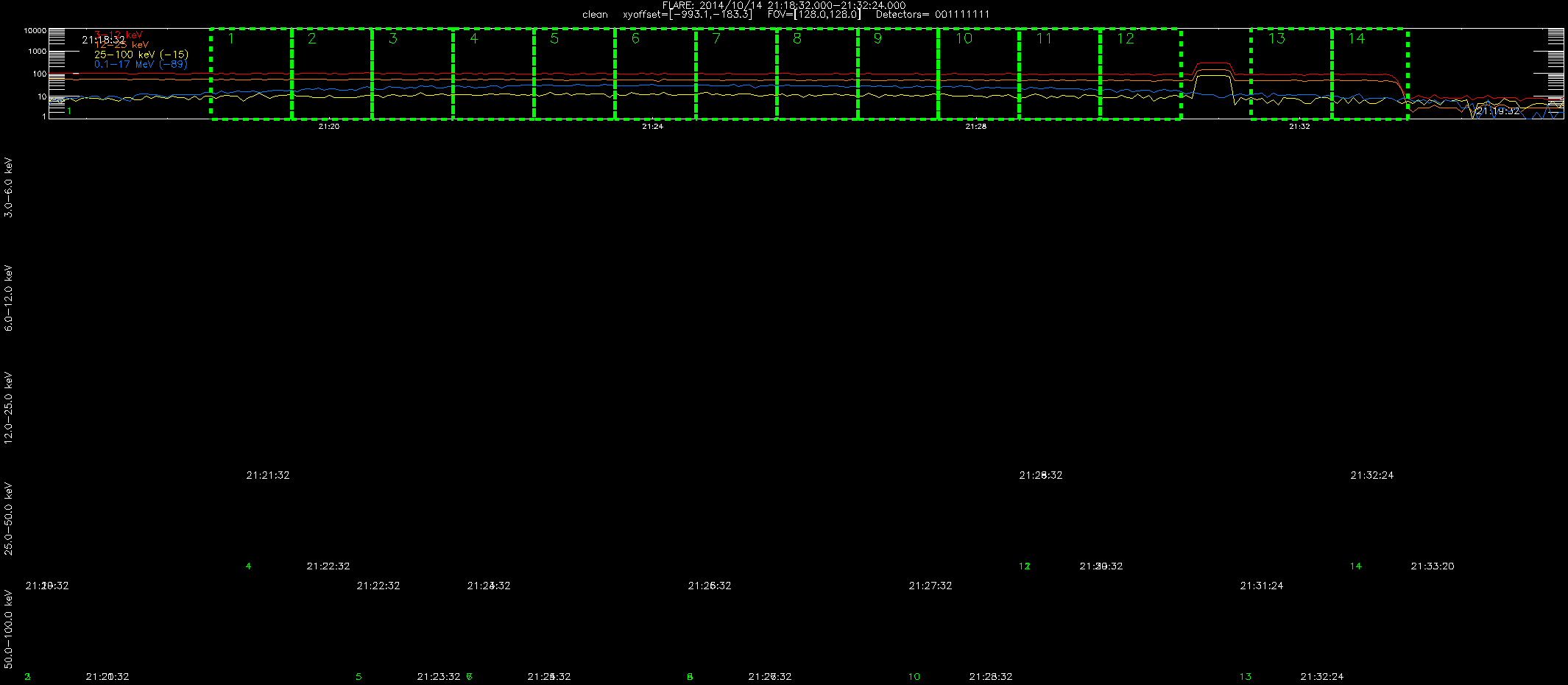Click the 21:31:24 timestamp
This screenshot has height=685, width=1568.
(x=1262, y=586)
